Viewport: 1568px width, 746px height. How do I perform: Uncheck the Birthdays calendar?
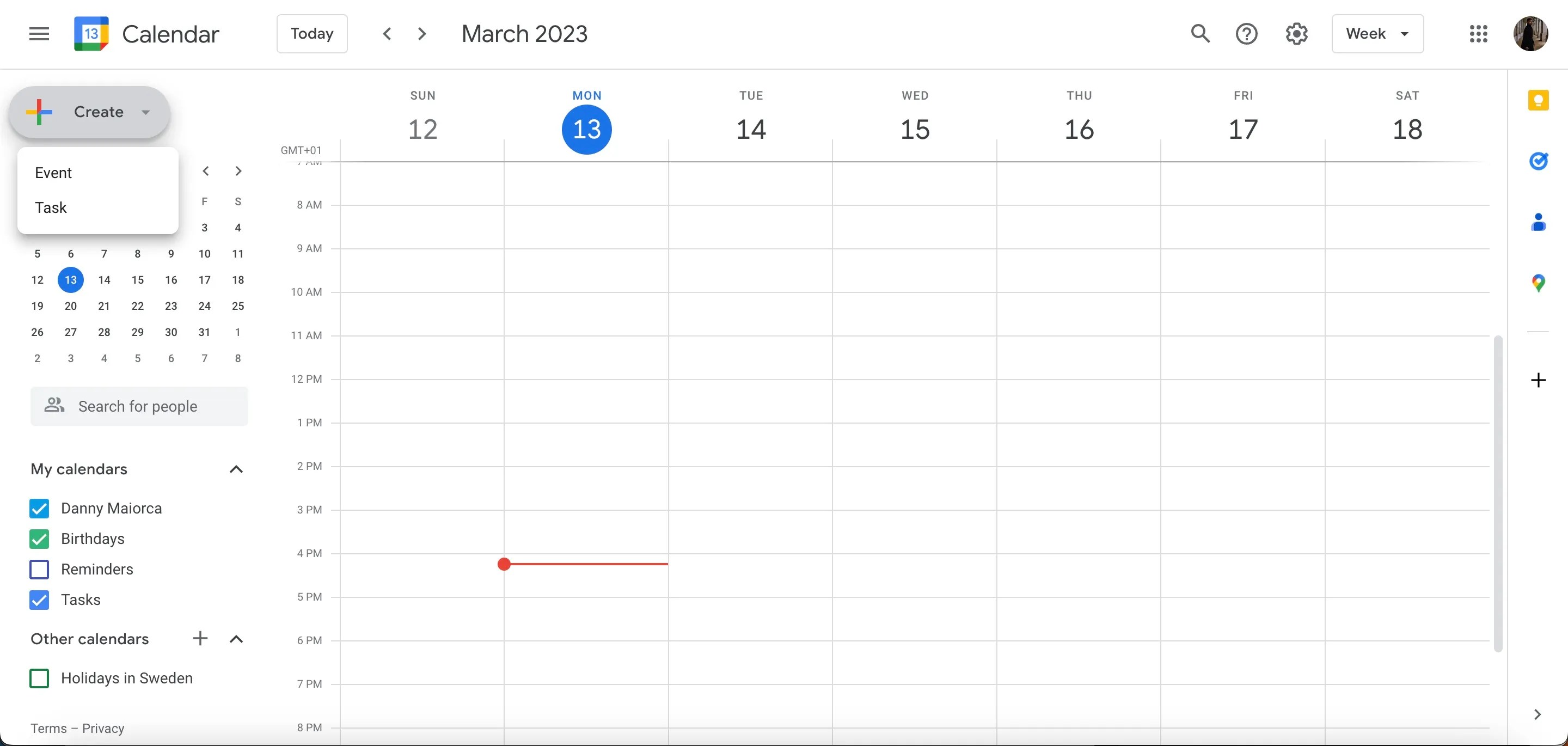(x=39, y=539)
